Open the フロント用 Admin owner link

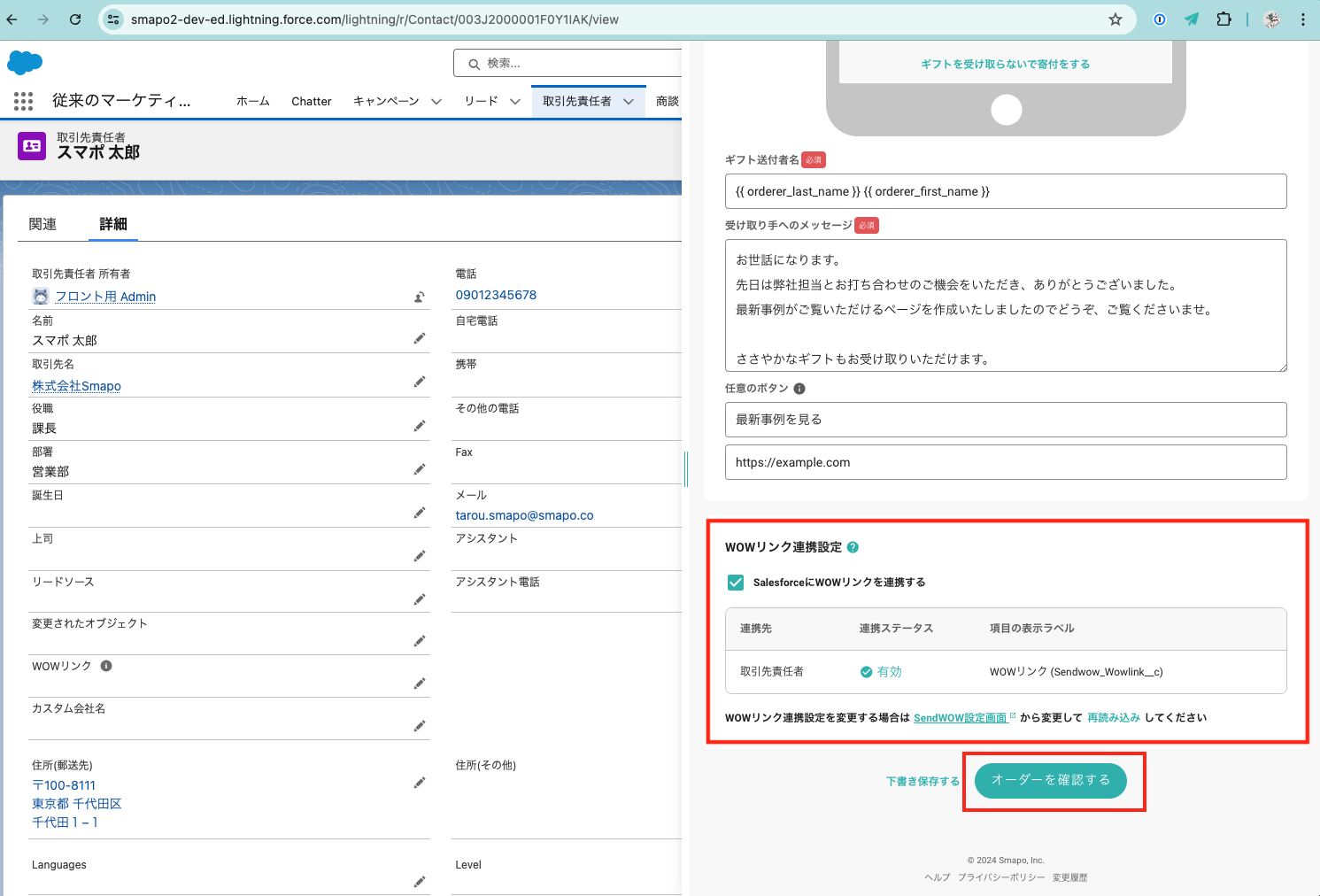pos(105,297)
